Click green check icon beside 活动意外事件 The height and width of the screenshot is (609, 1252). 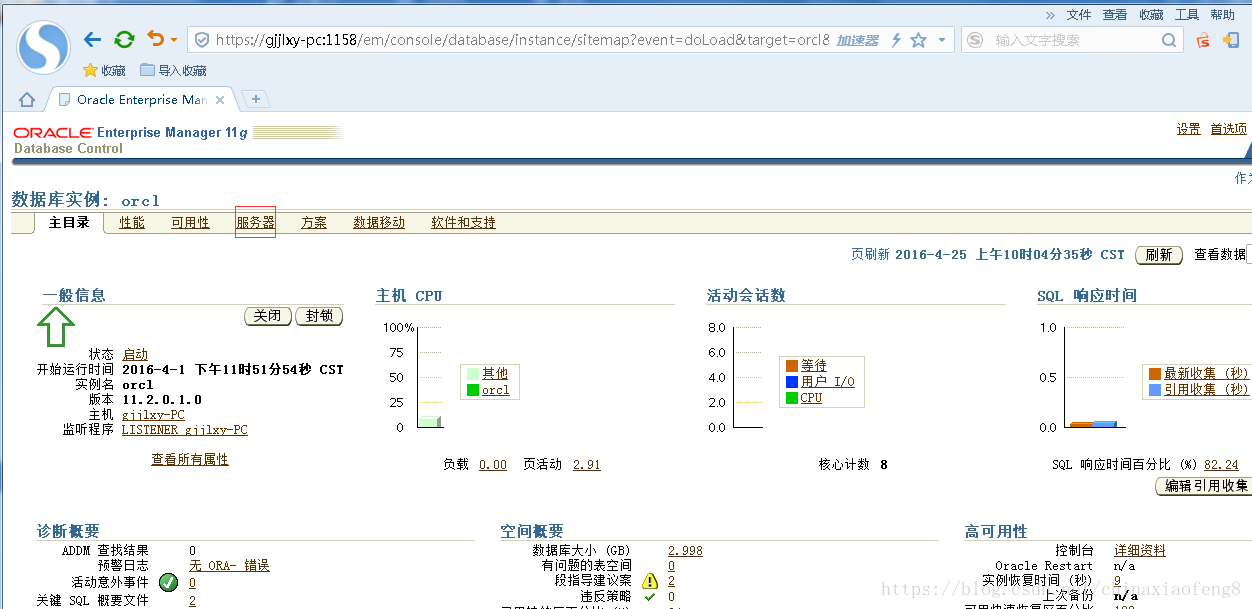[x=168, y=582]
